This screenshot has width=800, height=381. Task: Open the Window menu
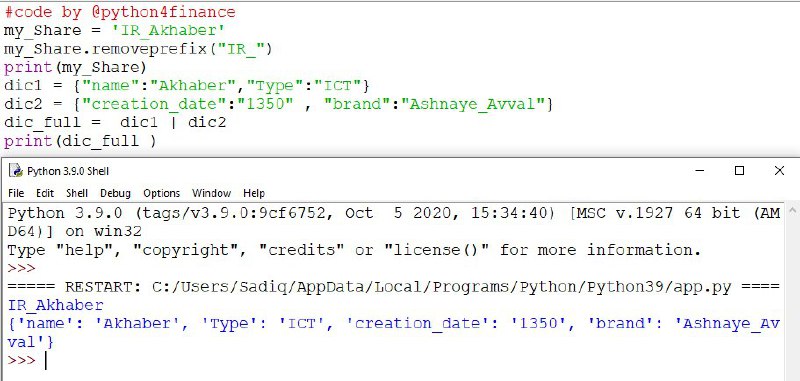211,193
